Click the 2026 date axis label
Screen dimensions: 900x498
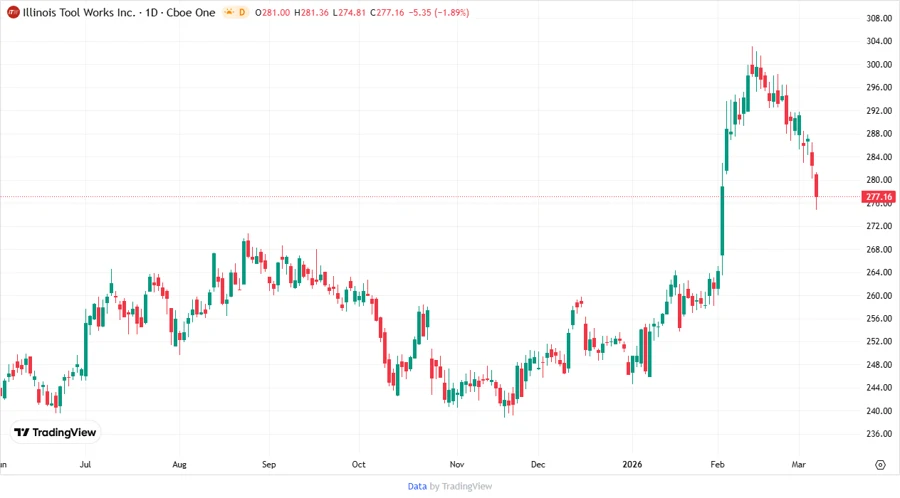632,464
